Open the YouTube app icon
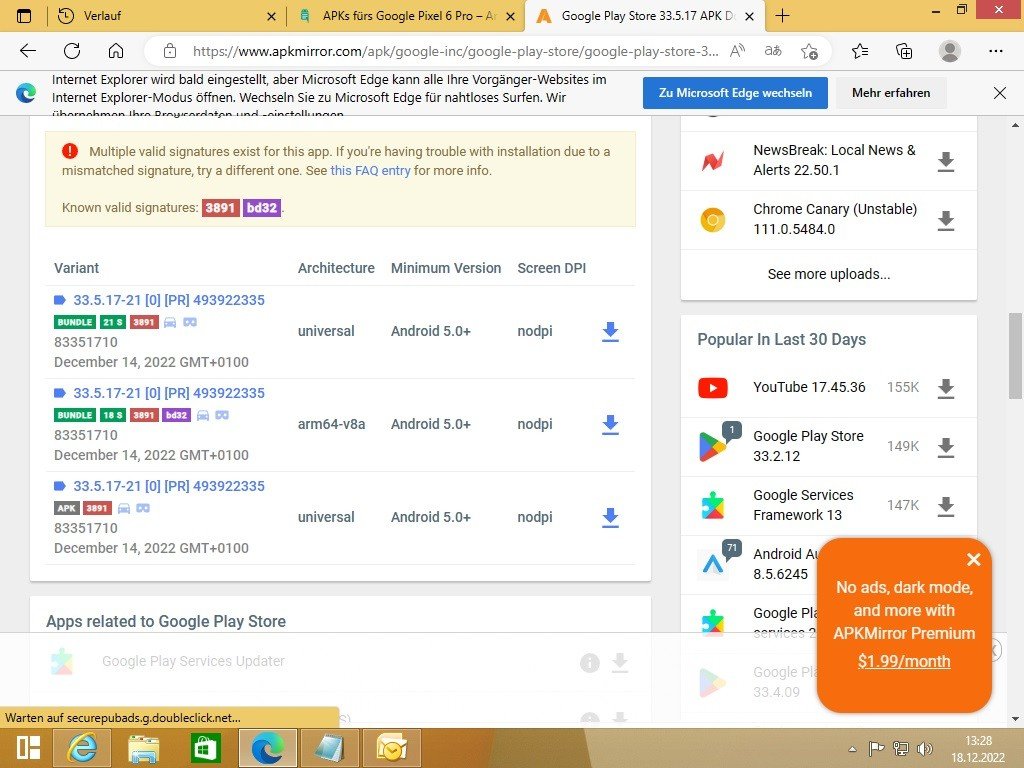 [x=712, y=388]
